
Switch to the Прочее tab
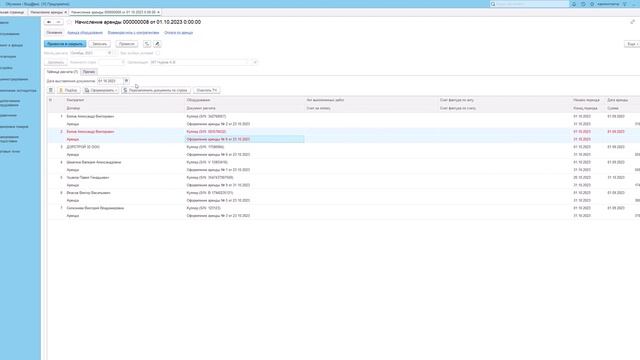click(x=89, y=72)
